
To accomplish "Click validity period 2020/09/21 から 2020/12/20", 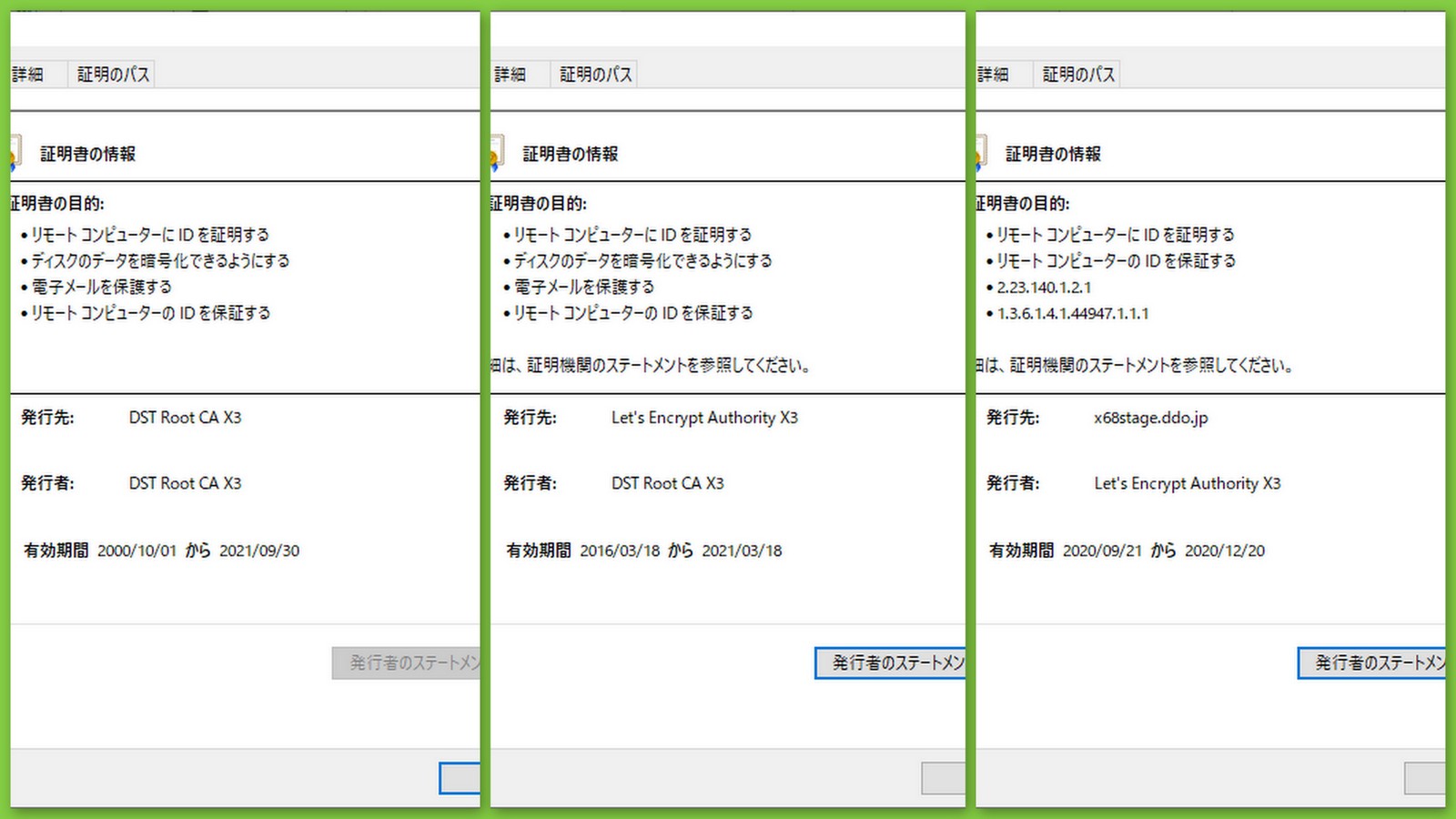I will (1163, 551).
